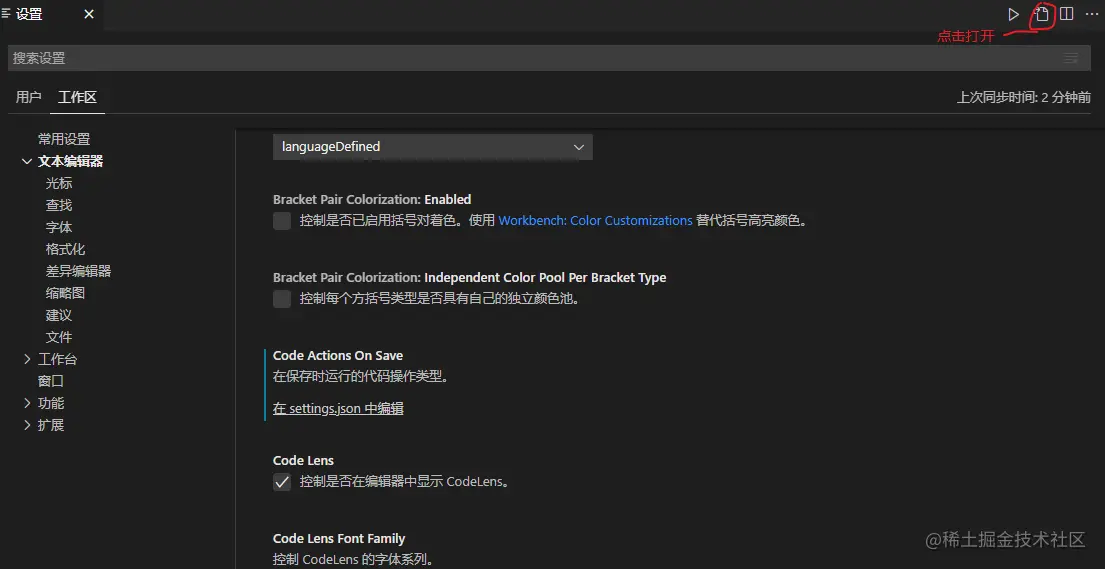1105x569 pixels.
Task: Click the Code Actions On Save heading
Action: tap(338, 355)
